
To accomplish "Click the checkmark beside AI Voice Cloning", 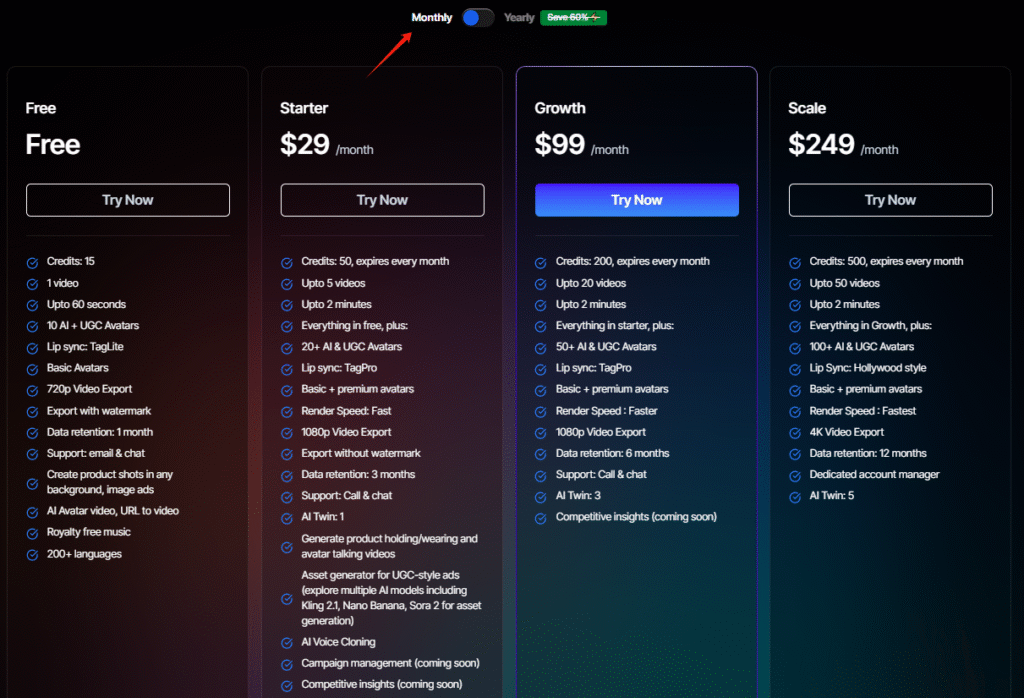I will [285, 642].
